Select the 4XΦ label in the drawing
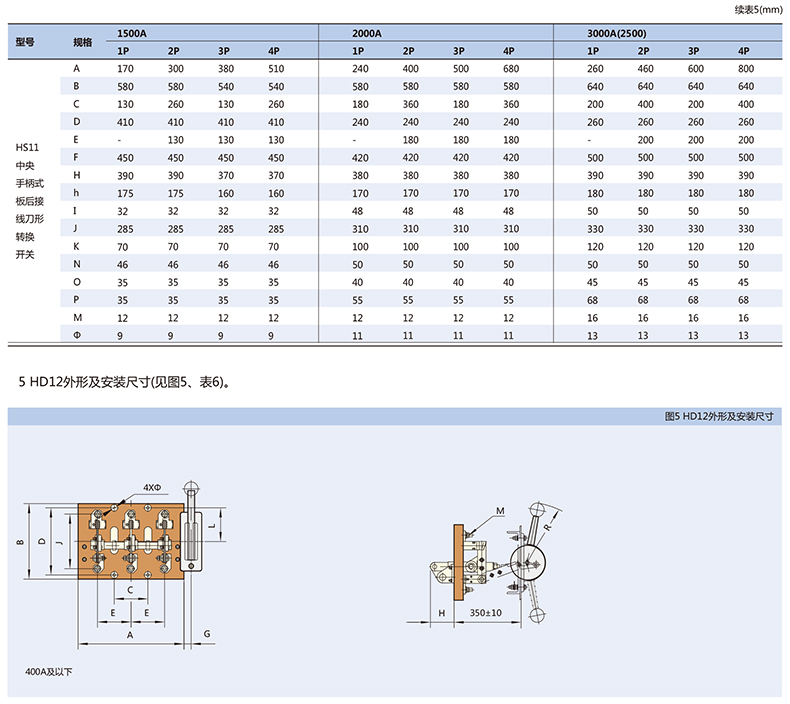The width and height of the screenshot is (790, 704). click(x=152, y=487)
